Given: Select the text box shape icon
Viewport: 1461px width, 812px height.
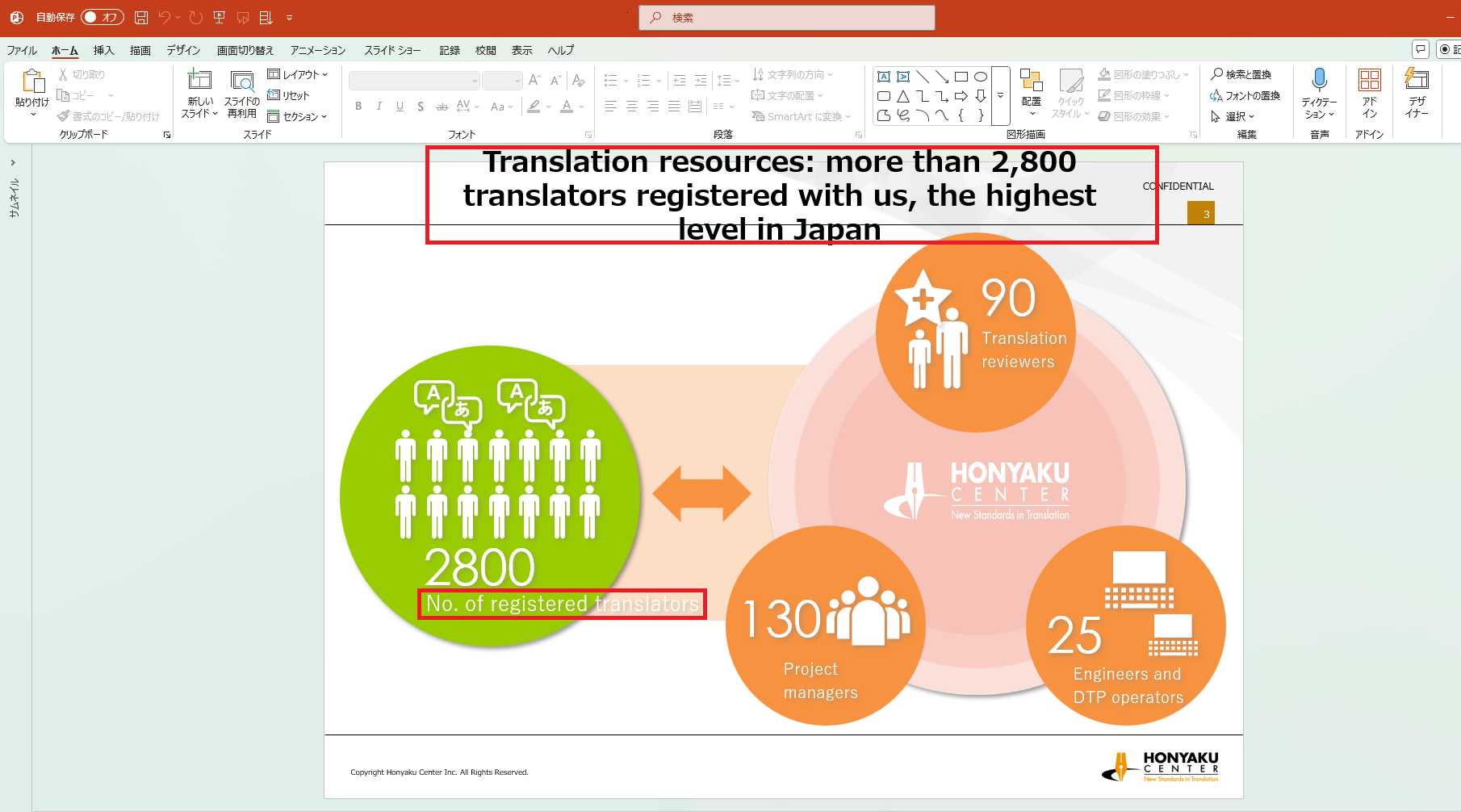Looking at the screenshot, I should 884,77.
